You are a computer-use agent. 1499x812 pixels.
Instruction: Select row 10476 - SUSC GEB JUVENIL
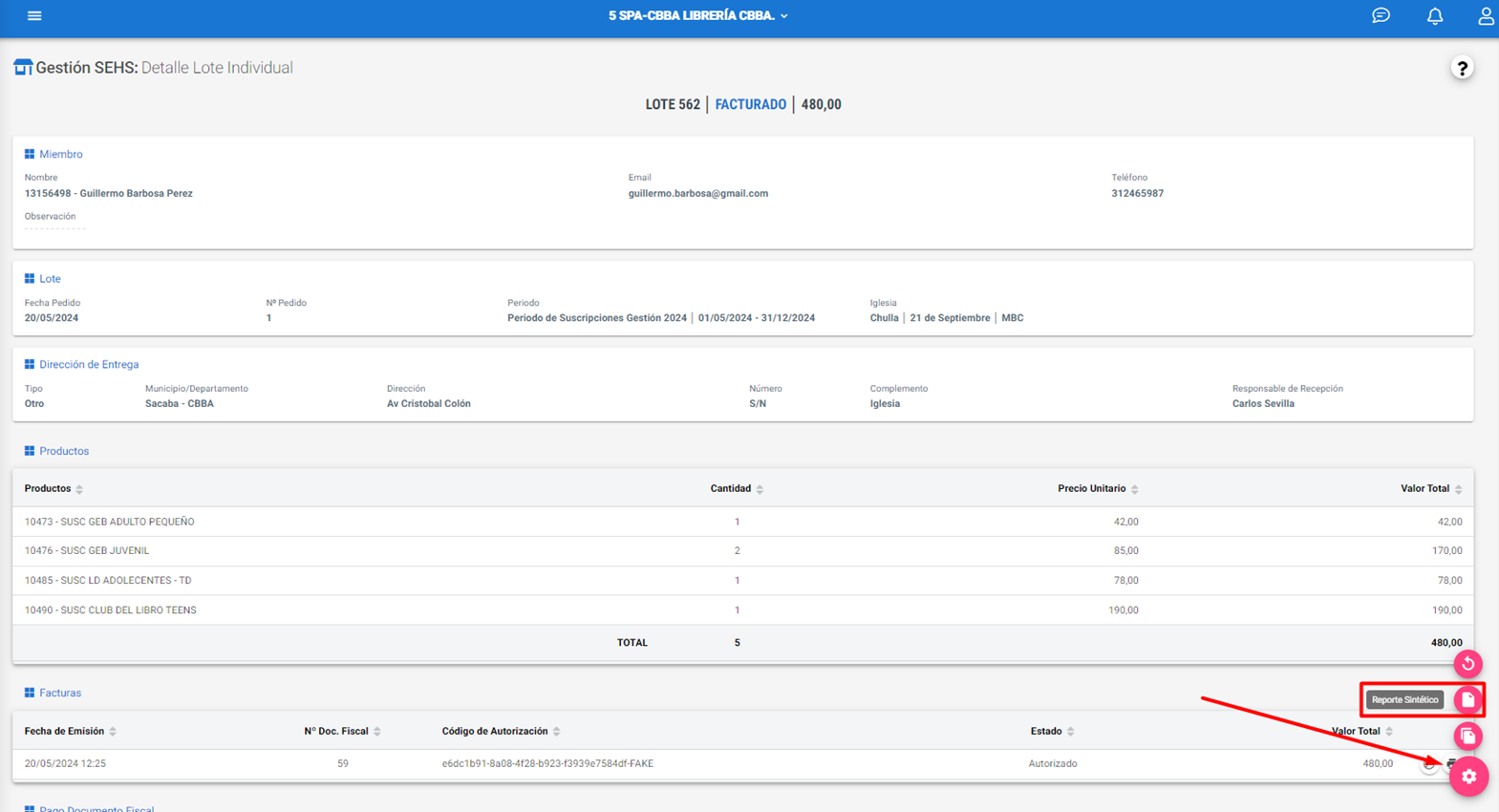(742, 551)
